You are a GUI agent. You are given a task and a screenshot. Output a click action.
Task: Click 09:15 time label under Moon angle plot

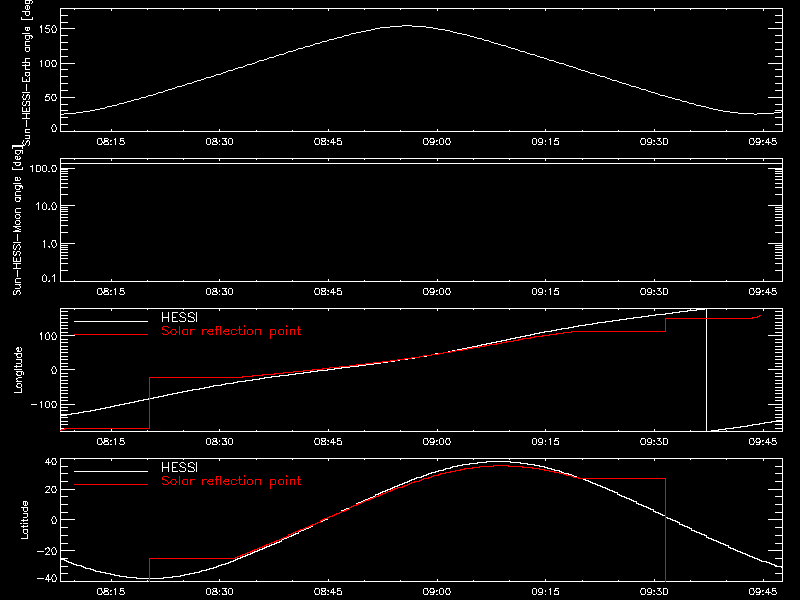pos(545,291)
